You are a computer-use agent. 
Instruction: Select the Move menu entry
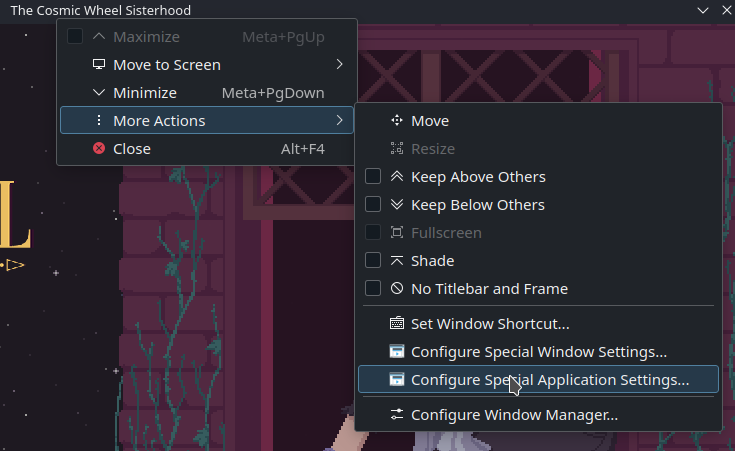[538, 120]
